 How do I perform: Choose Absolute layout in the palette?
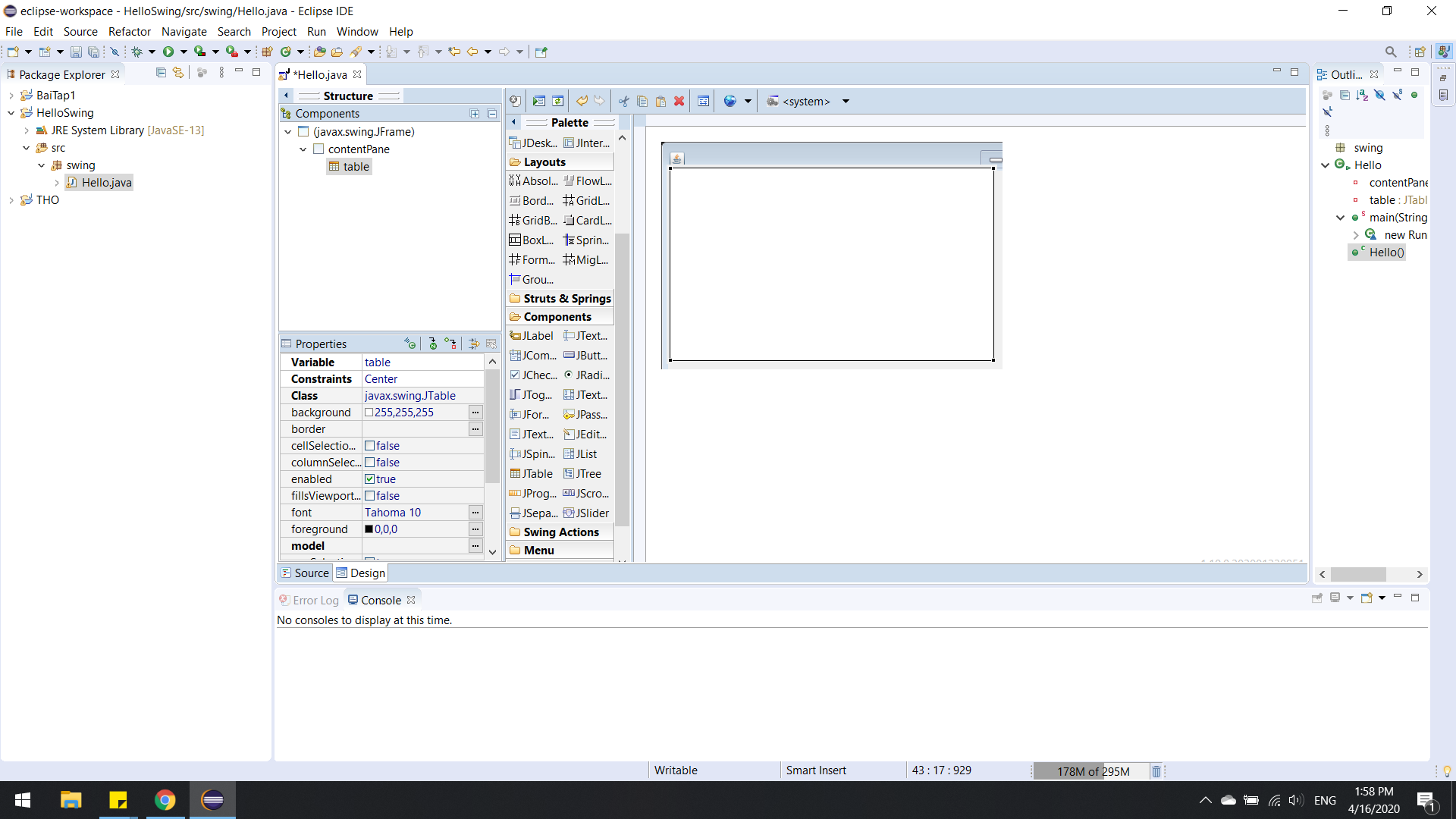pos(534,181)
